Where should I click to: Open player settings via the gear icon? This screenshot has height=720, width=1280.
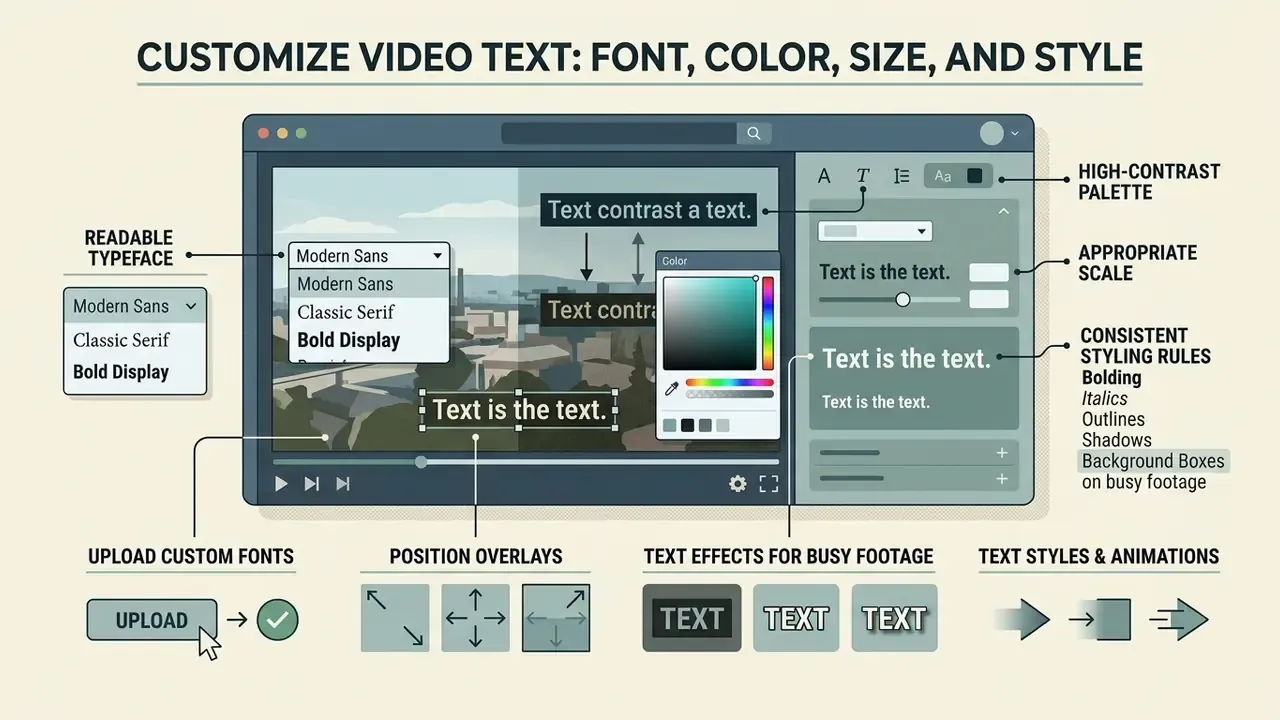[737, 484]
